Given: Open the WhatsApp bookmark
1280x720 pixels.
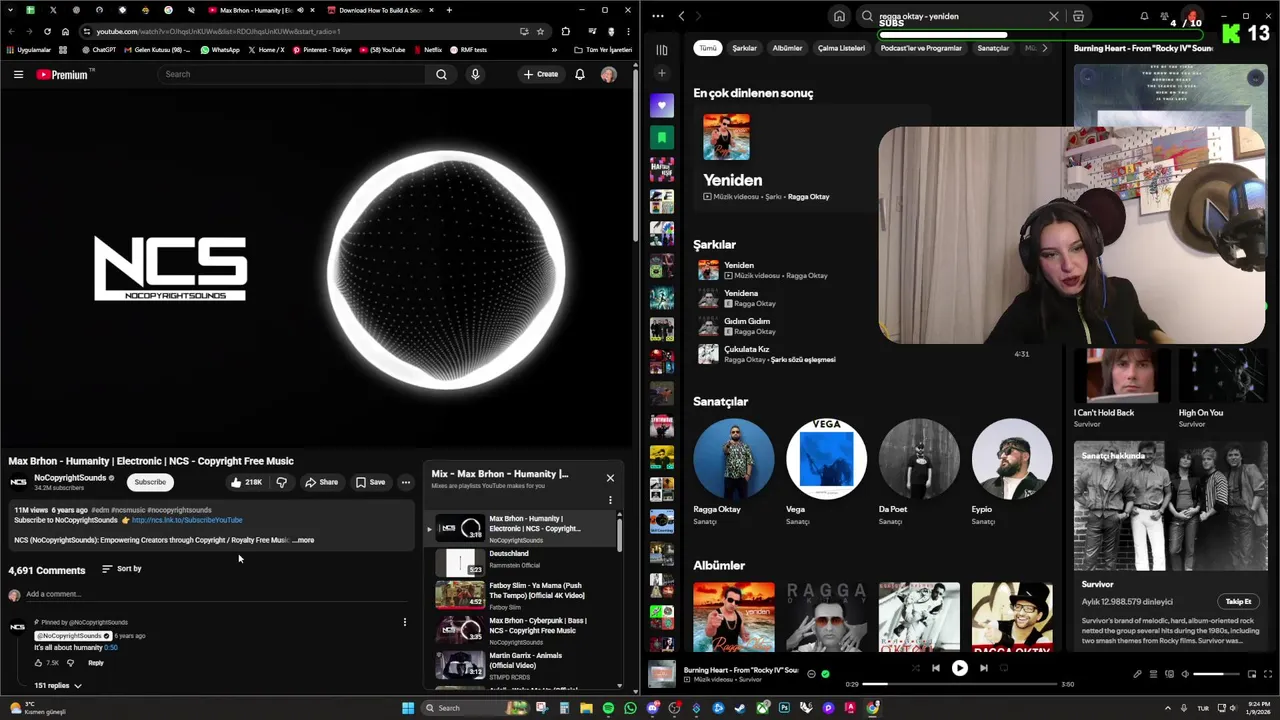Looking at the screenshot, I should point(220,50).
